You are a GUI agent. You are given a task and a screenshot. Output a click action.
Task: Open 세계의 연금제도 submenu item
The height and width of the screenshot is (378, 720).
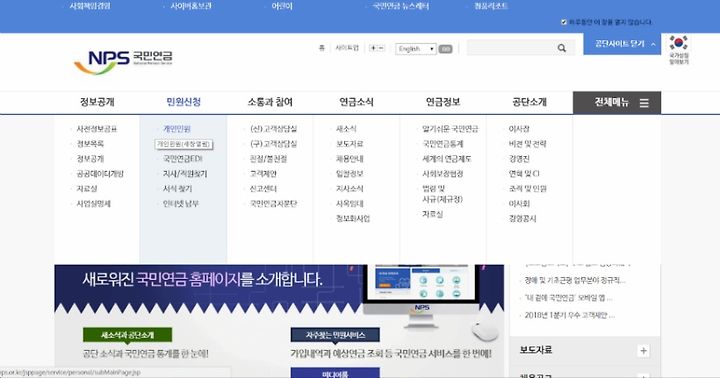[x=447, y=159]
